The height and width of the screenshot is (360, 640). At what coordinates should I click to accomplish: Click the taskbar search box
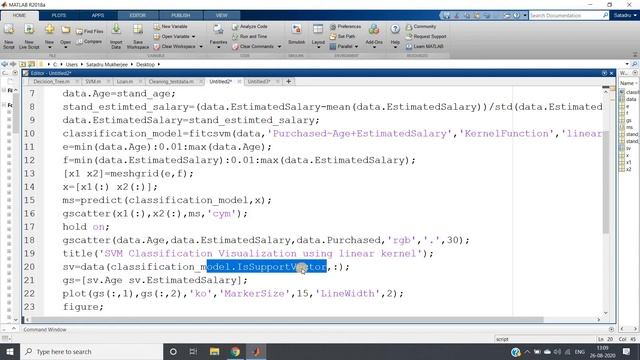point(91,351)
